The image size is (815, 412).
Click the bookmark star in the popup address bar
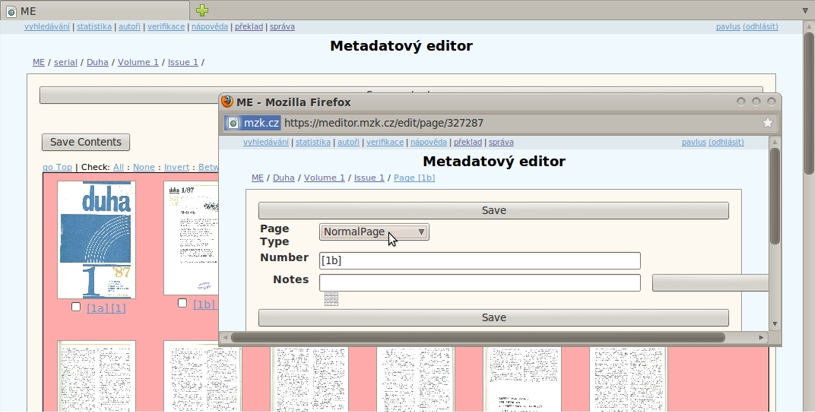[767, 123]
